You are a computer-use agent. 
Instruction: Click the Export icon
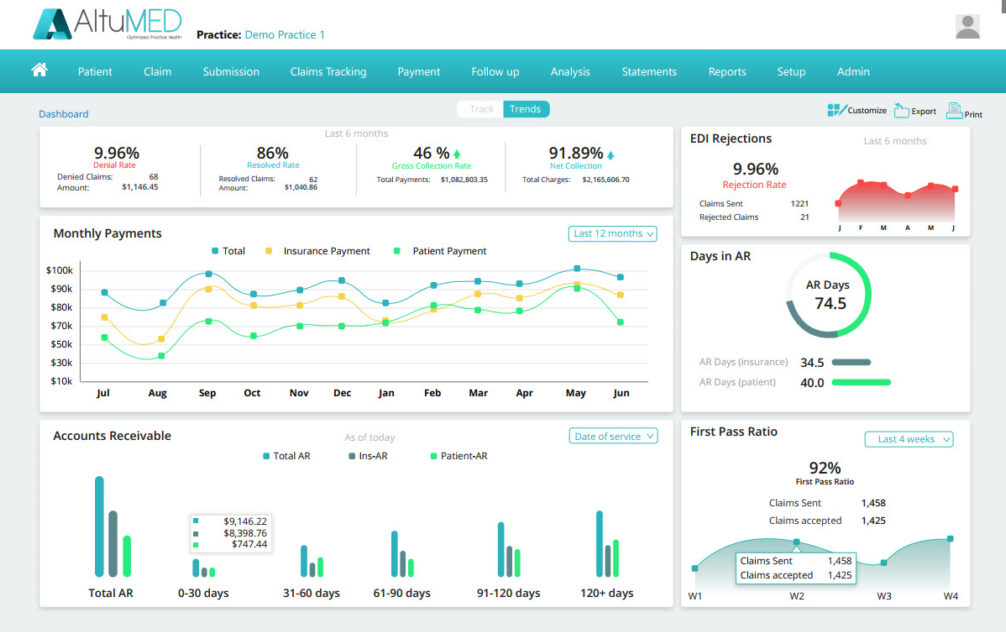(x=915, y=110)
